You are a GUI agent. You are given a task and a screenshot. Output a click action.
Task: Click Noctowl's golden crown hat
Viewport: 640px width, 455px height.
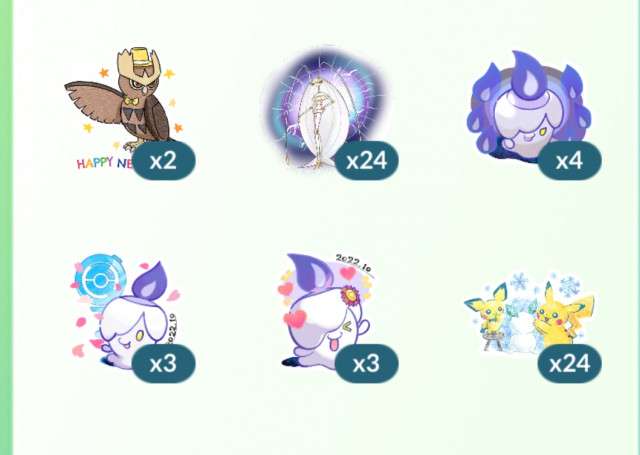[139, 61]
